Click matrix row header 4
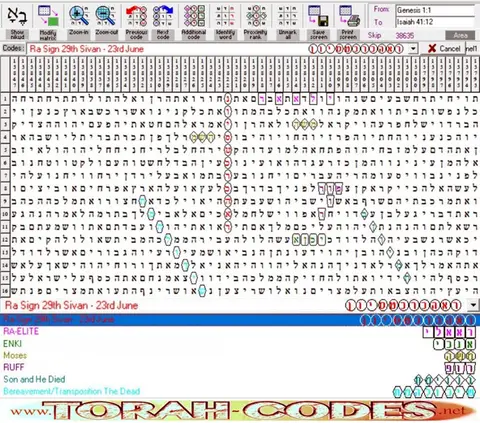Screen dimensions: 480x423 [5, 137]
